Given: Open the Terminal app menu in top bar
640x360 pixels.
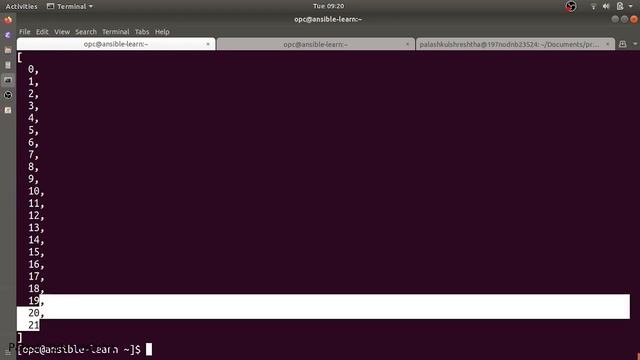Looking at the screenshot, I should click(70, 6).
